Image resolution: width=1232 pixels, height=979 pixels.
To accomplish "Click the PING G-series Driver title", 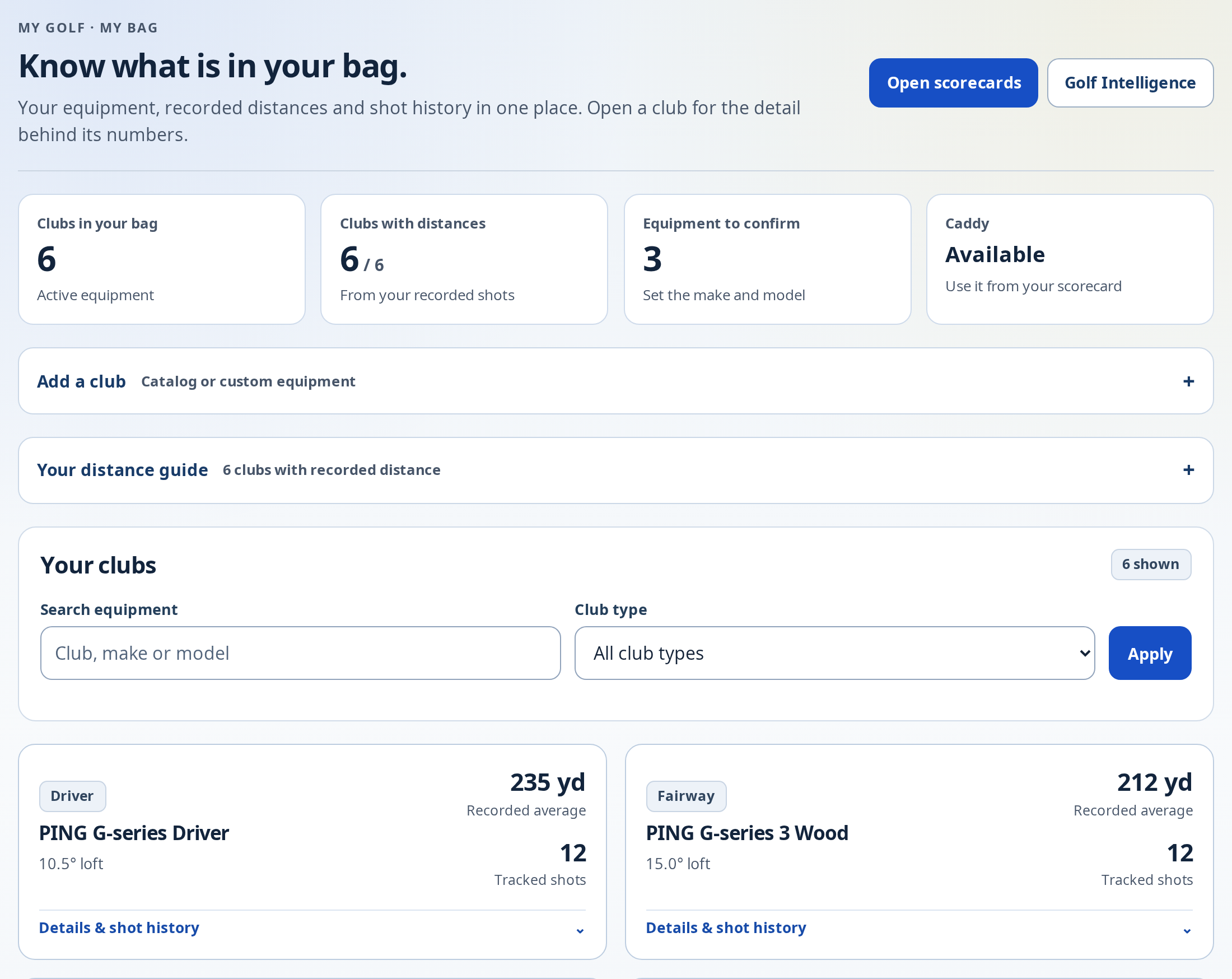I will (134, 833).
